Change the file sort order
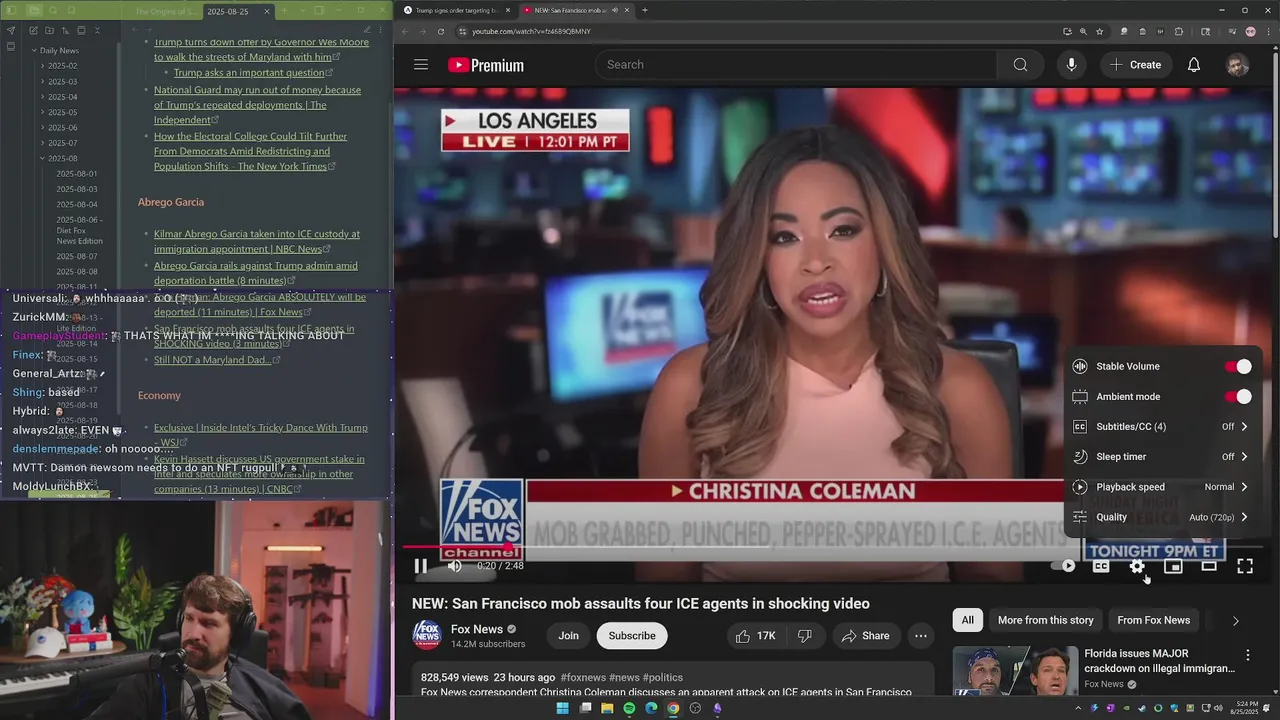Screen dimensions: 1280x720 [x=65, y=31]
